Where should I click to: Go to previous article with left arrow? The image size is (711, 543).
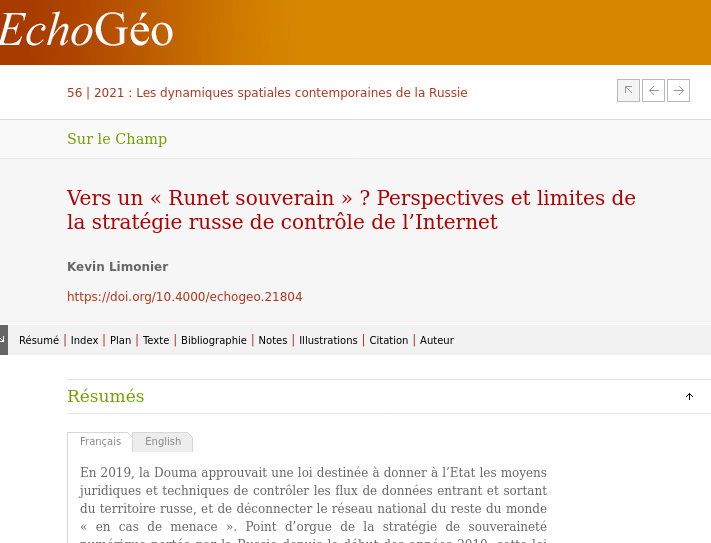pyautogui.click(x=653, y=91)
